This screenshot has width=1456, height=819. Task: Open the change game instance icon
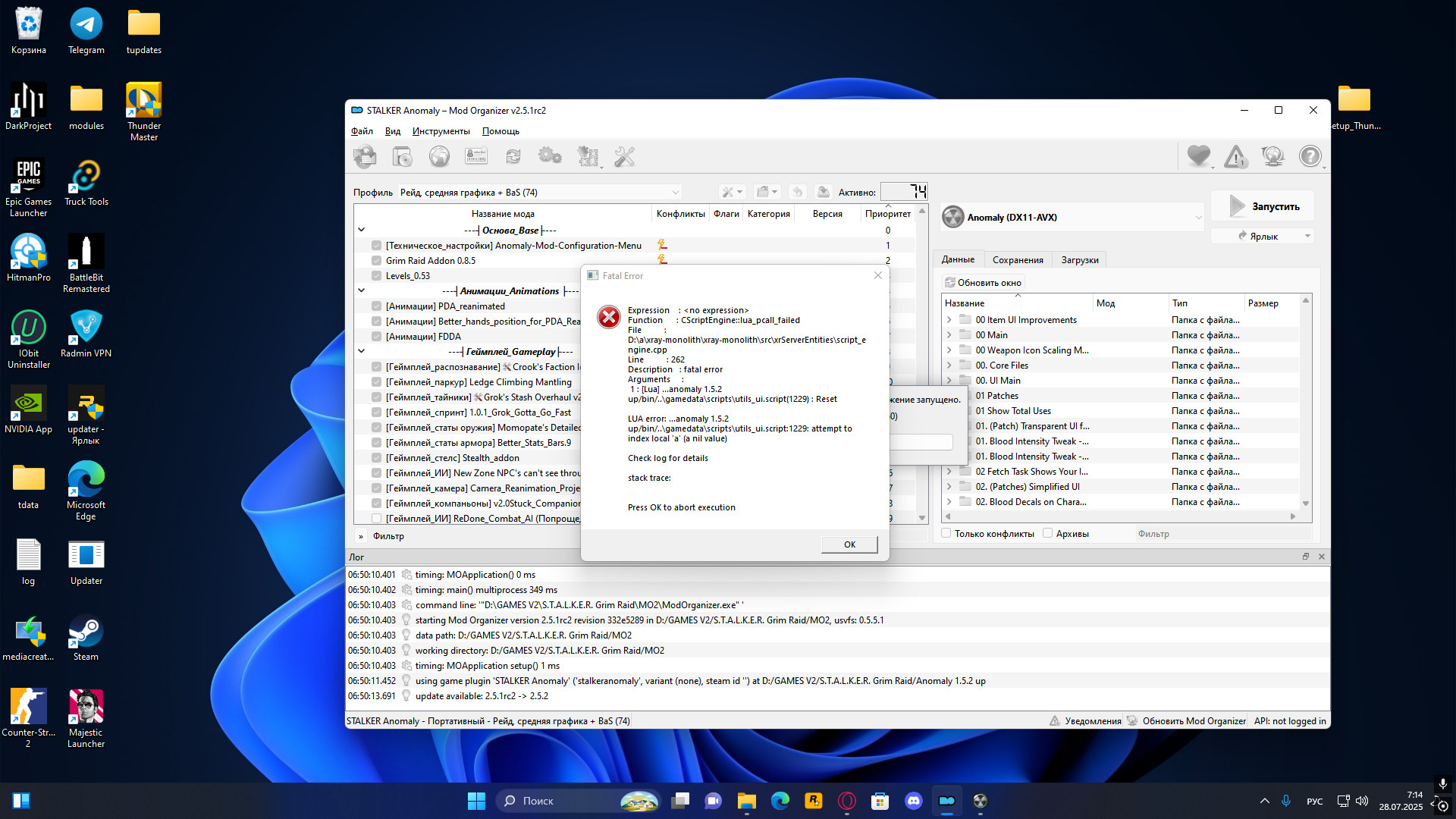(365, 157)
